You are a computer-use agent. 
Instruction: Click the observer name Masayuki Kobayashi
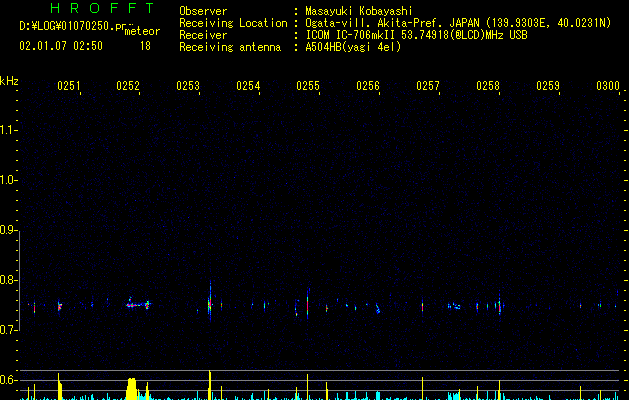(x=359, y=11)
